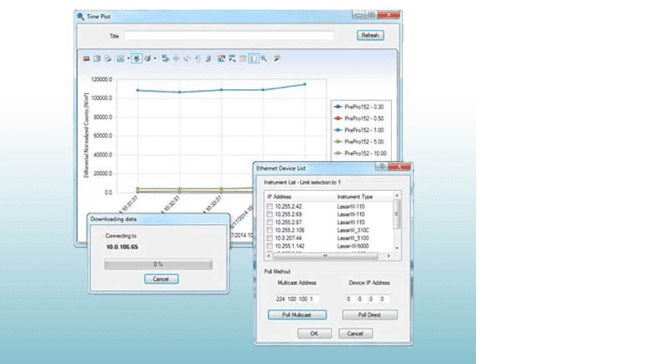Check the box for IP address 10.255.2.42
Viewport: 661px width, 364px height.
[x=270, y=207]
